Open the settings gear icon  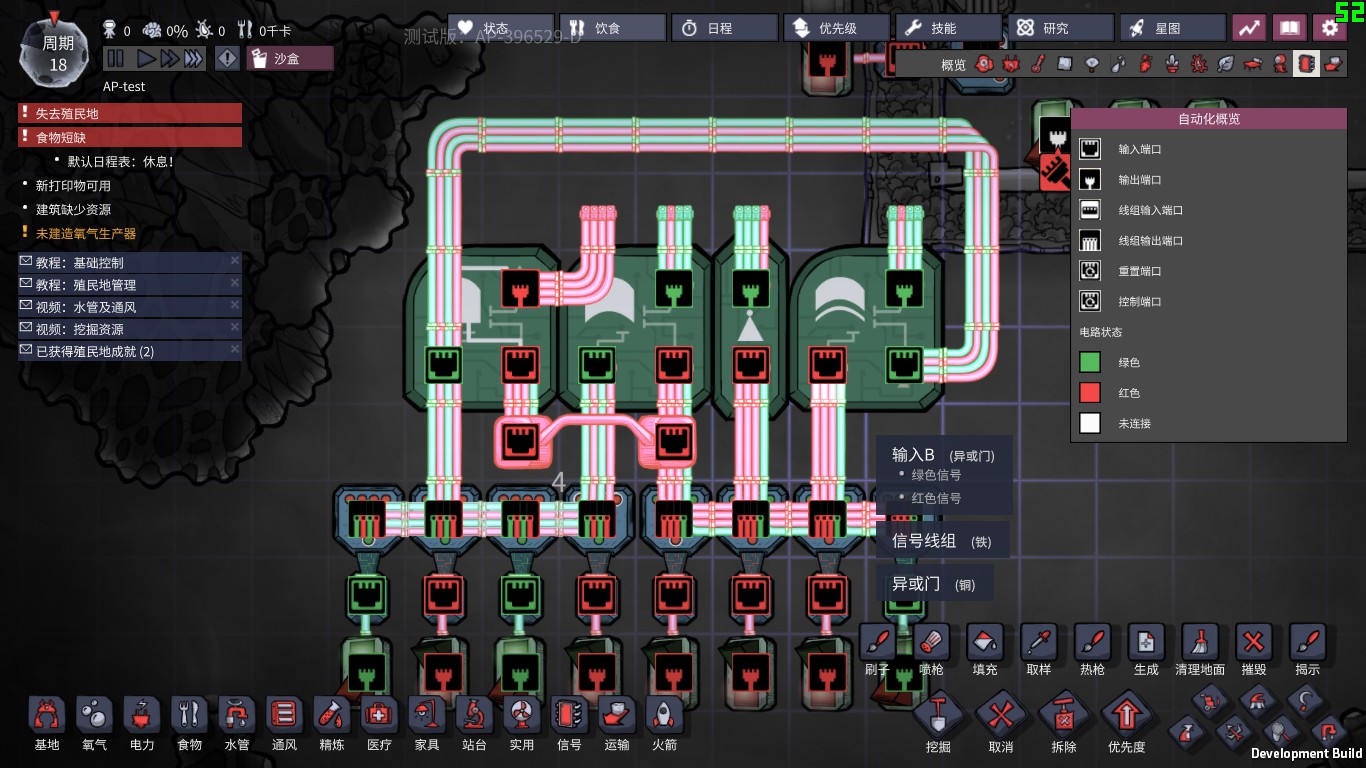pos(1329,28)
